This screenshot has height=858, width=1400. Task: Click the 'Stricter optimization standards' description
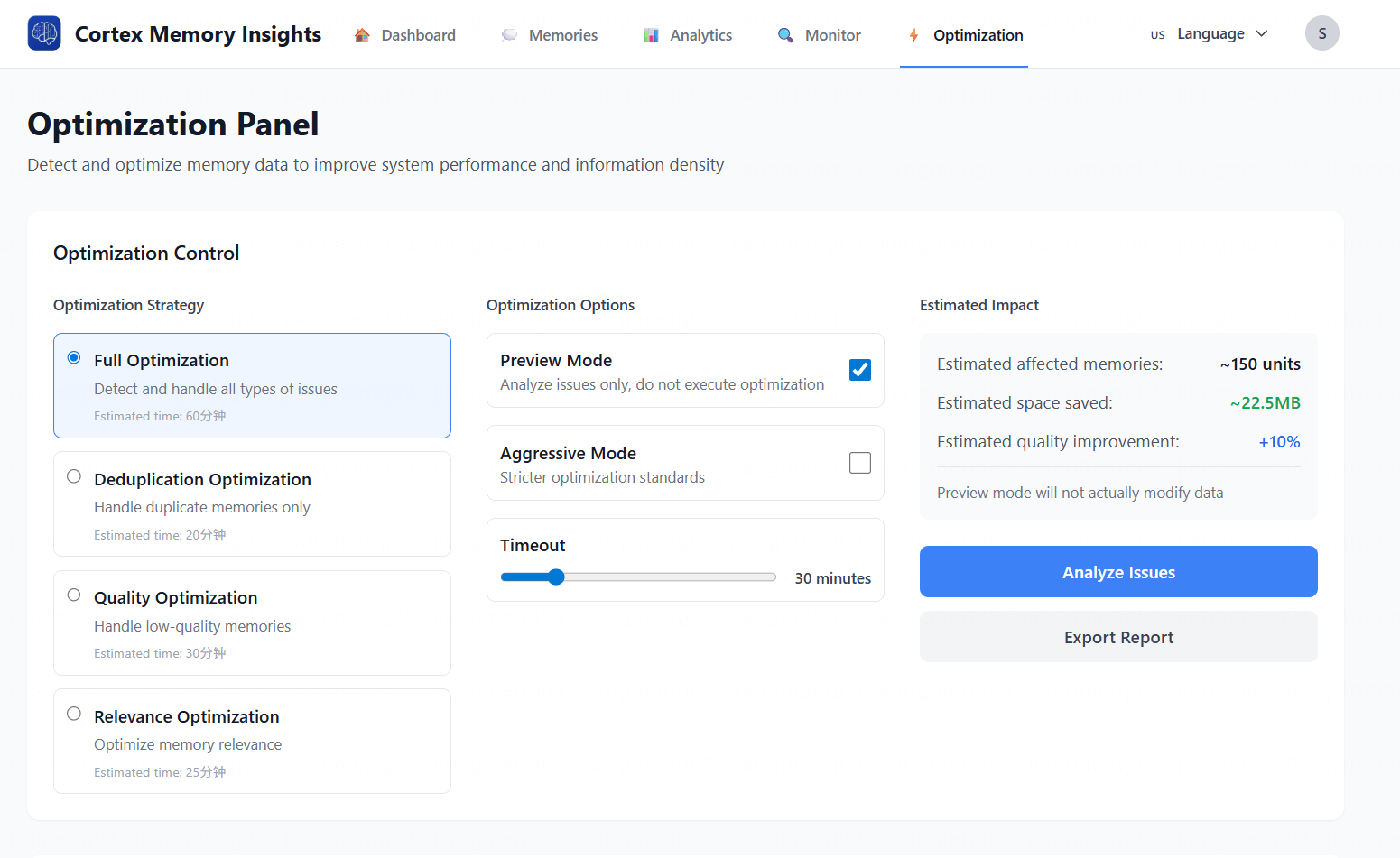[x=602, y=477]
